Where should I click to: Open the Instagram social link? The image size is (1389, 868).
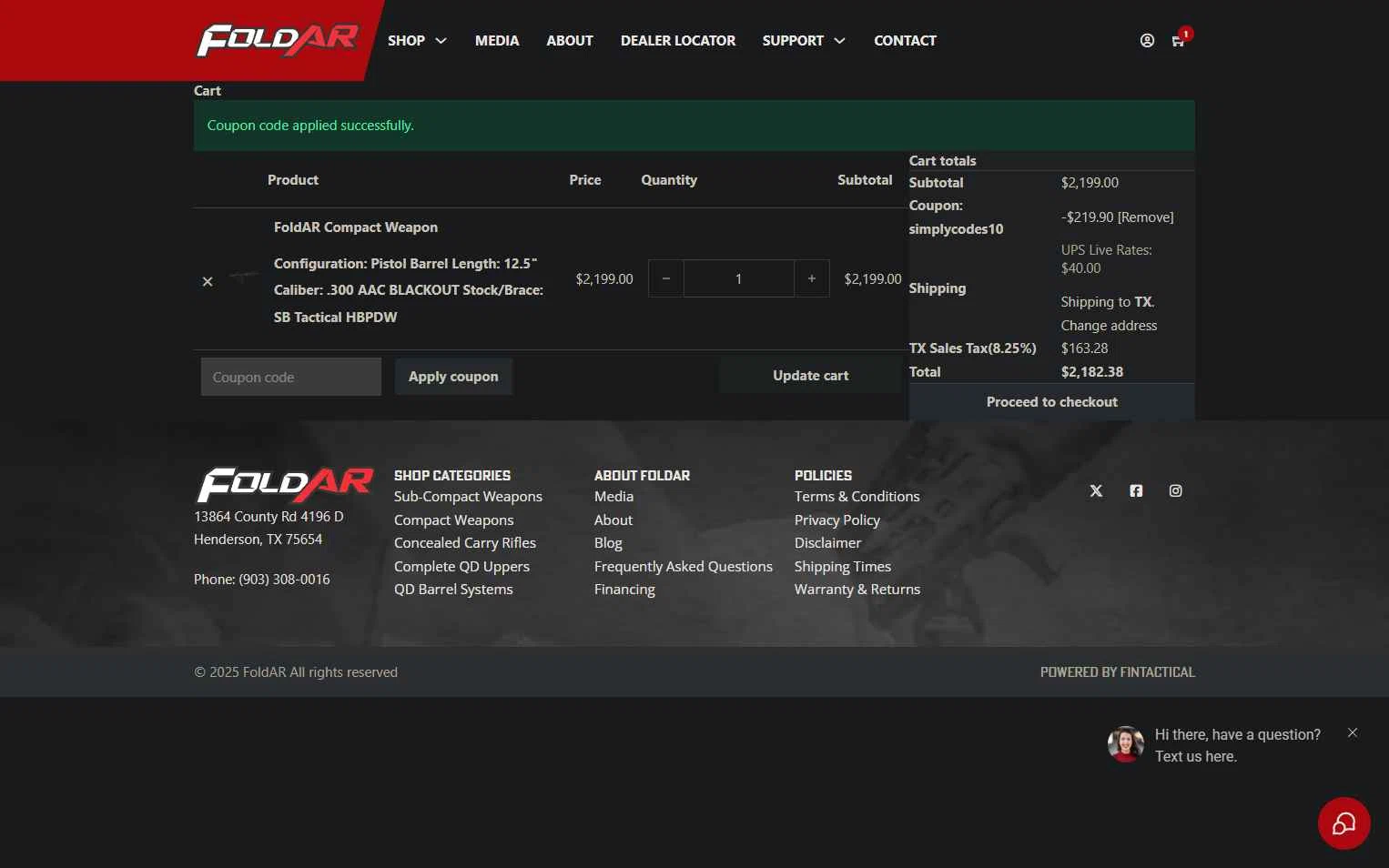[1176, 490]
